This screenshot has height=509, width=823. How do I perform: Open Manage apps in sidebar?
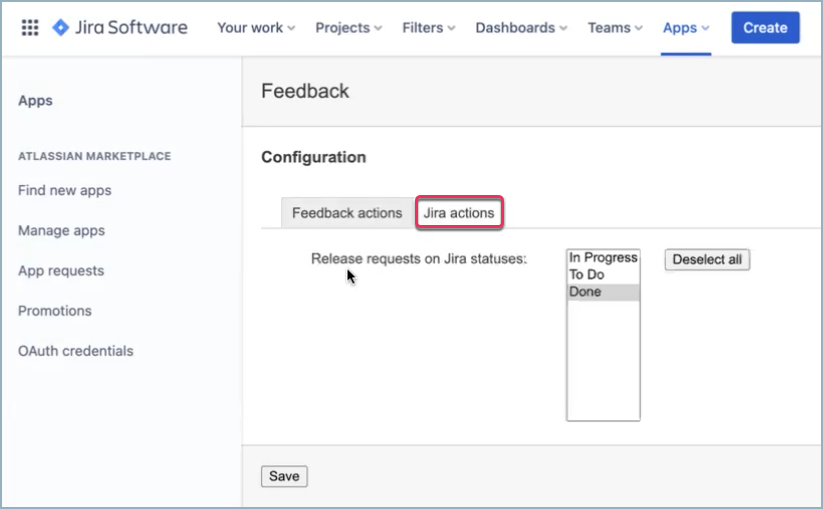pyautogui.click(x=61, y=230)
